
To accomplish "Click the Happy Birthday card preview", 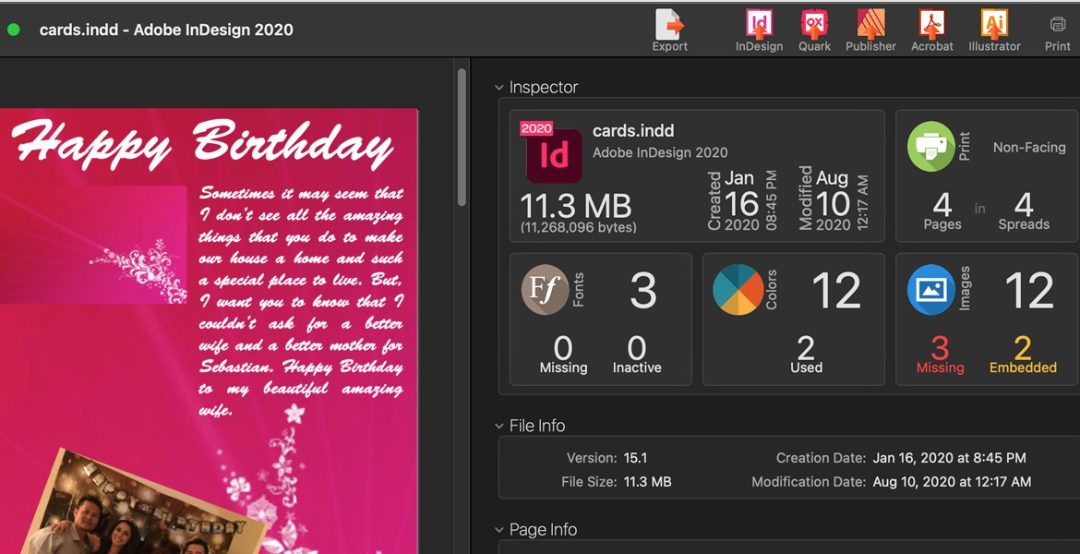I will [209, 331].
